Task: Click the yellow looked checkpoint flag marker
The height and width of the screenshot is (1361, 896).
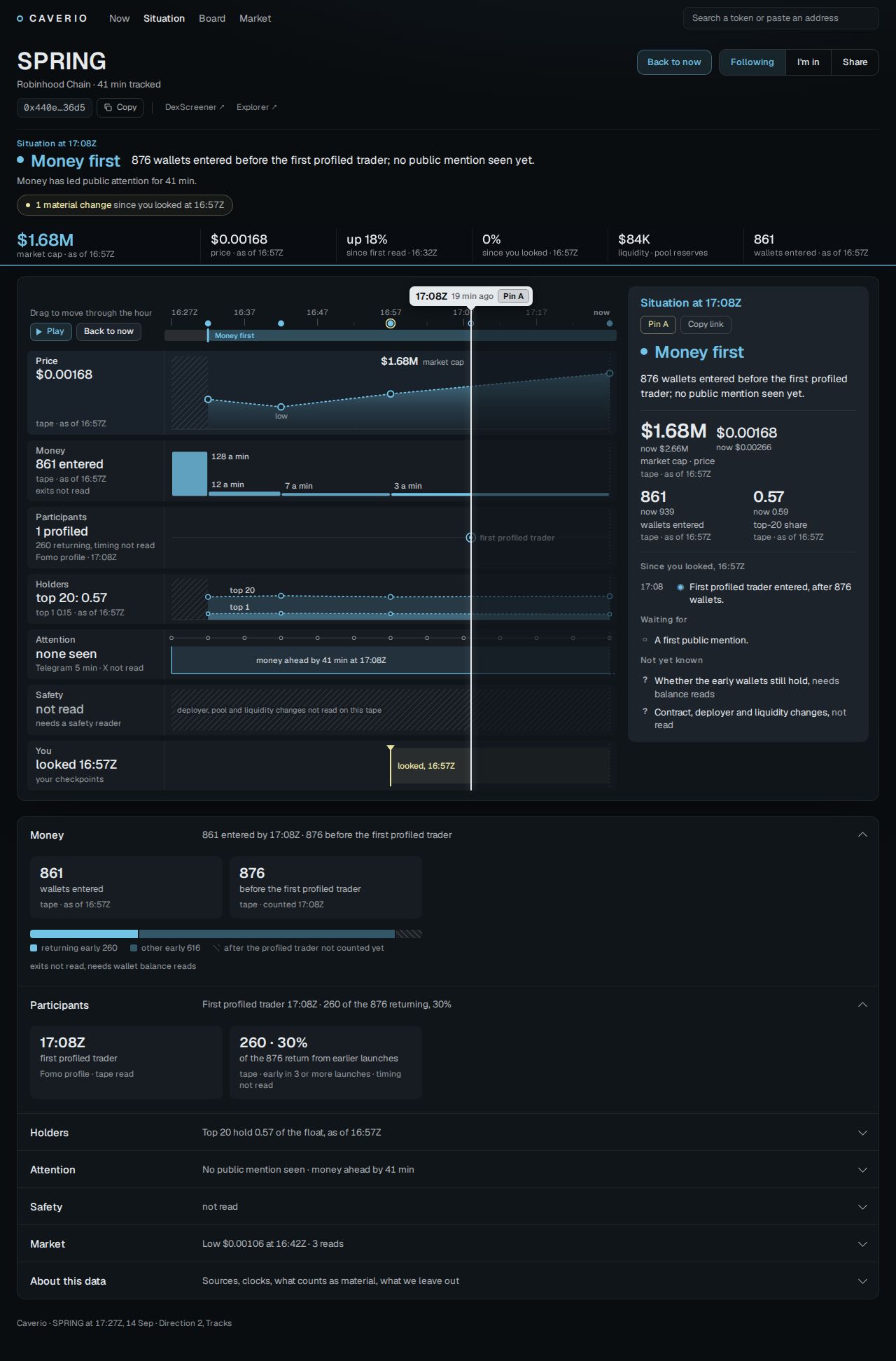Action: click(391, 748)
